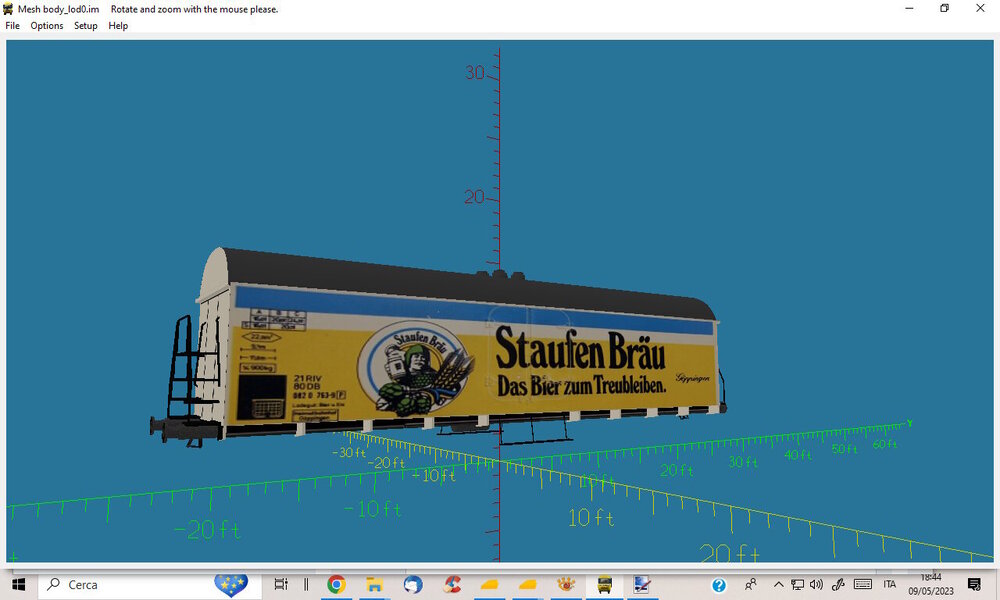
Task: Click the clock showing 09/05/2023
Action: point(931,585)
